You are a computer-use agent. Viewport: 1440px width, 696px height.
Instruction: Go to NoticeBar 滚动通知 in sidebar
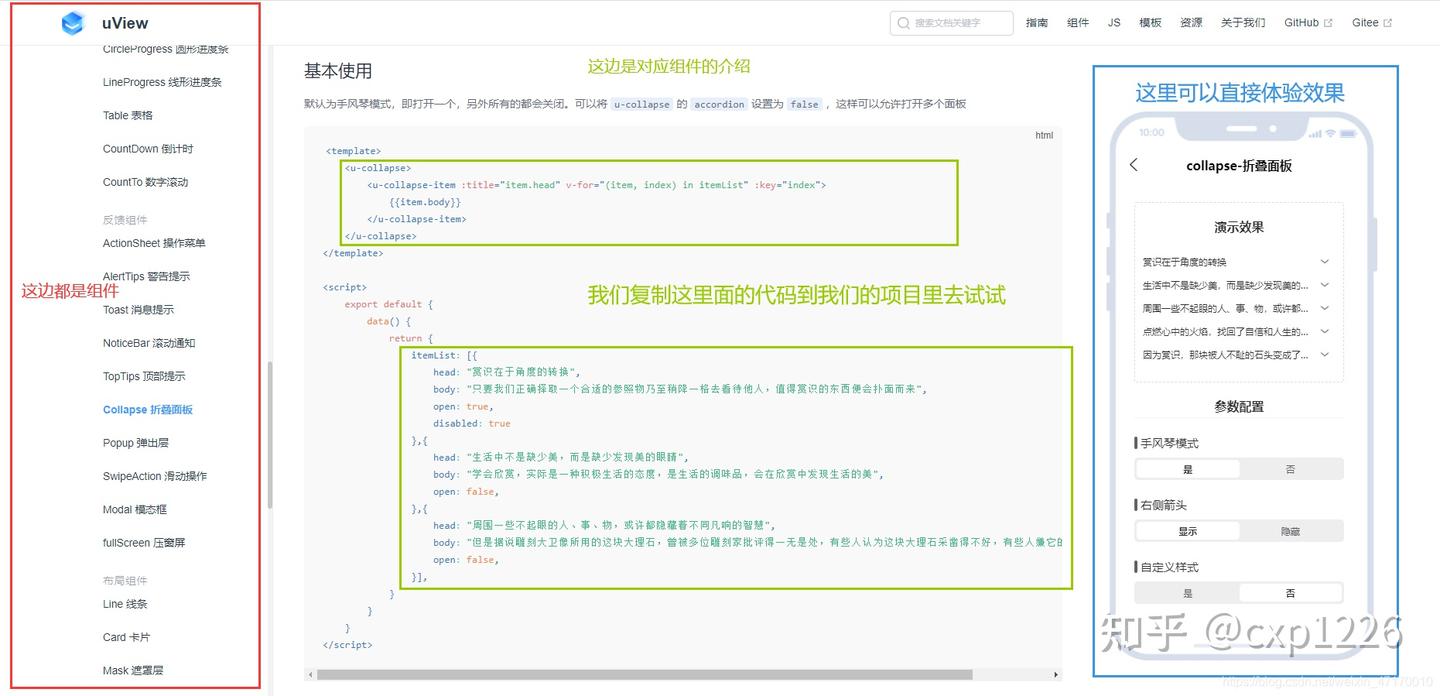coord(149,343)
